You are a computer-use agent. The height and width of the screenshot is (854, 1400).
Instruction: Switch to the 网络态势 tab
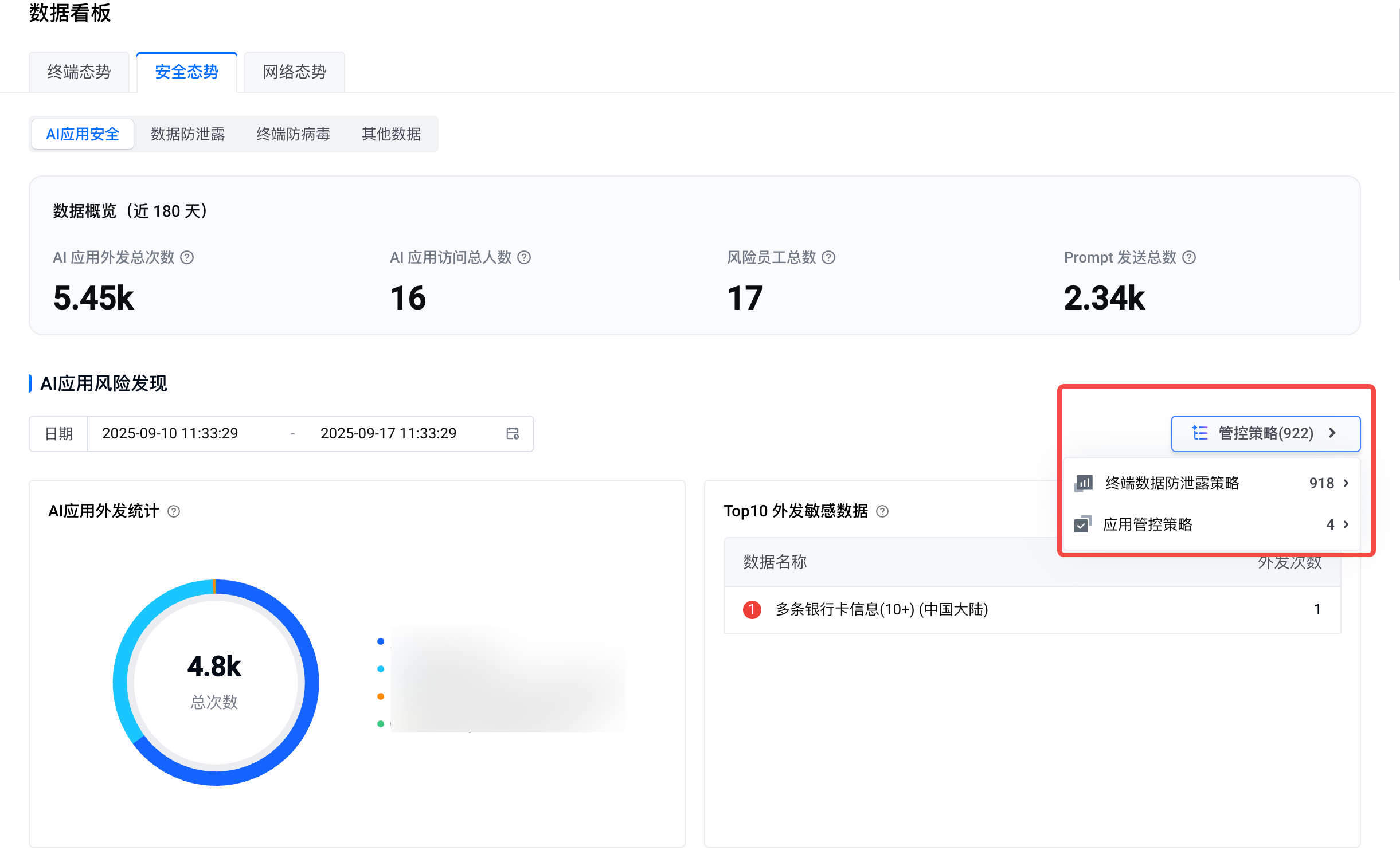[294, 72]
